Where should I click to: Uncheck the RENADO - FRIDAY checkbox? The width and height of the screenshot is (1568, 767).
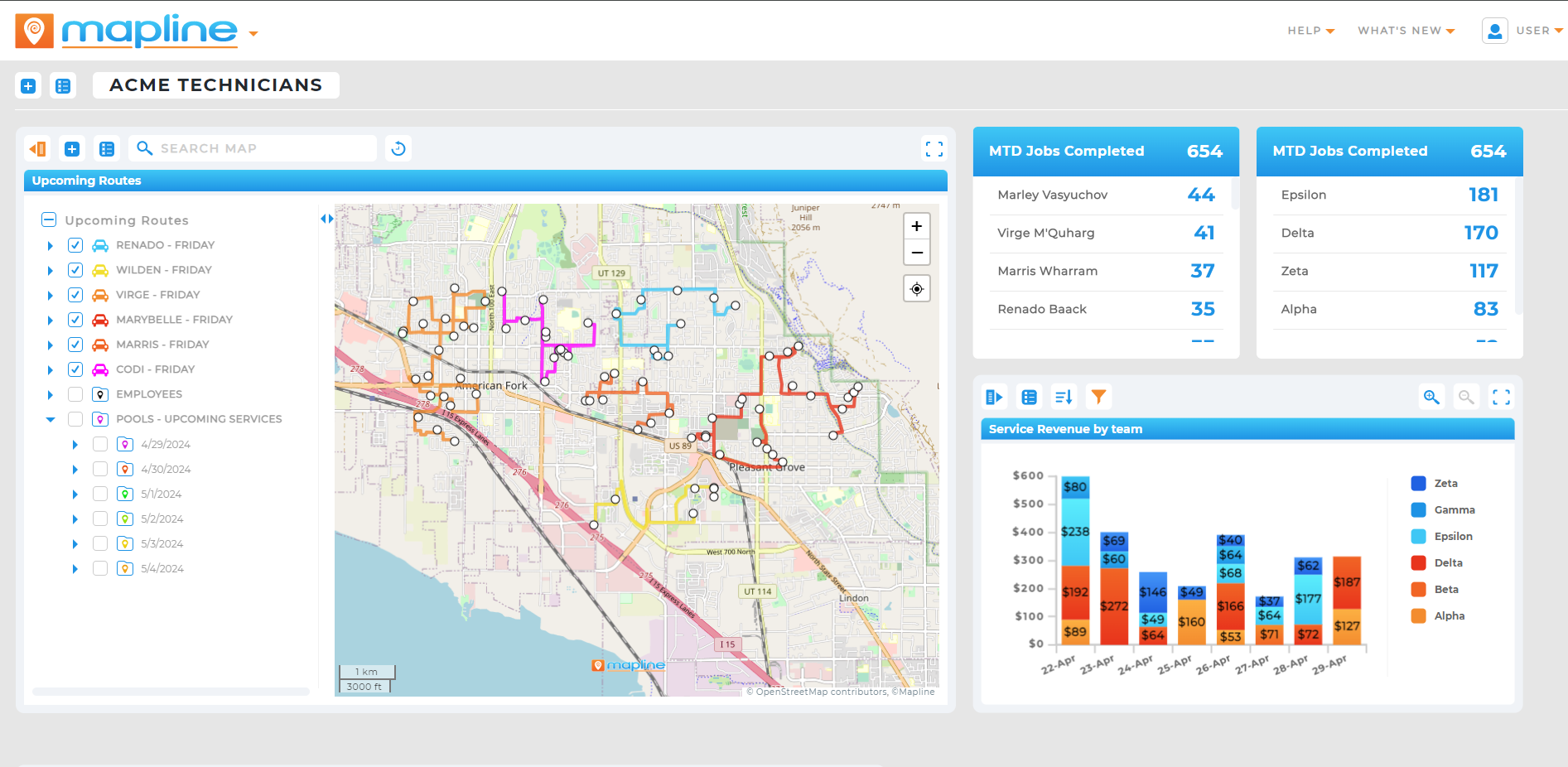(x=75, y=245)
